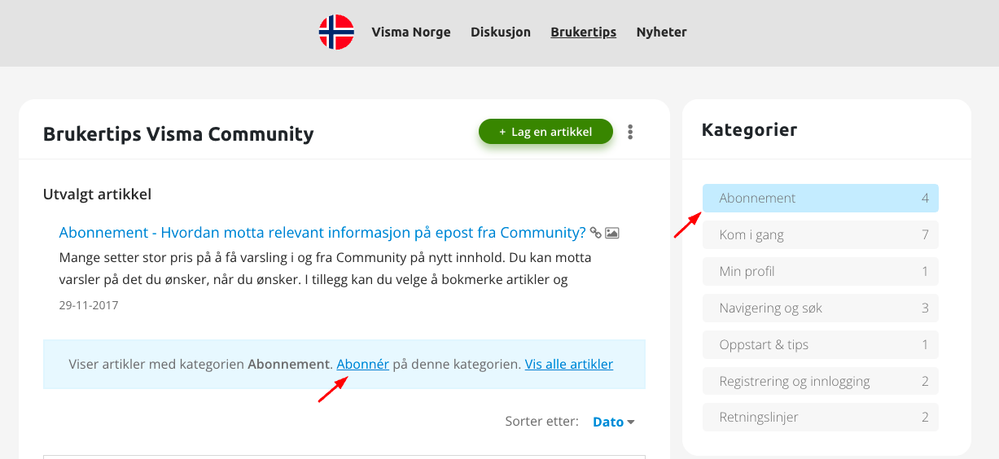This screenshot has height=459, width=999.
Task: Click the Vis alle artikler link
Action: coord(569,365)
